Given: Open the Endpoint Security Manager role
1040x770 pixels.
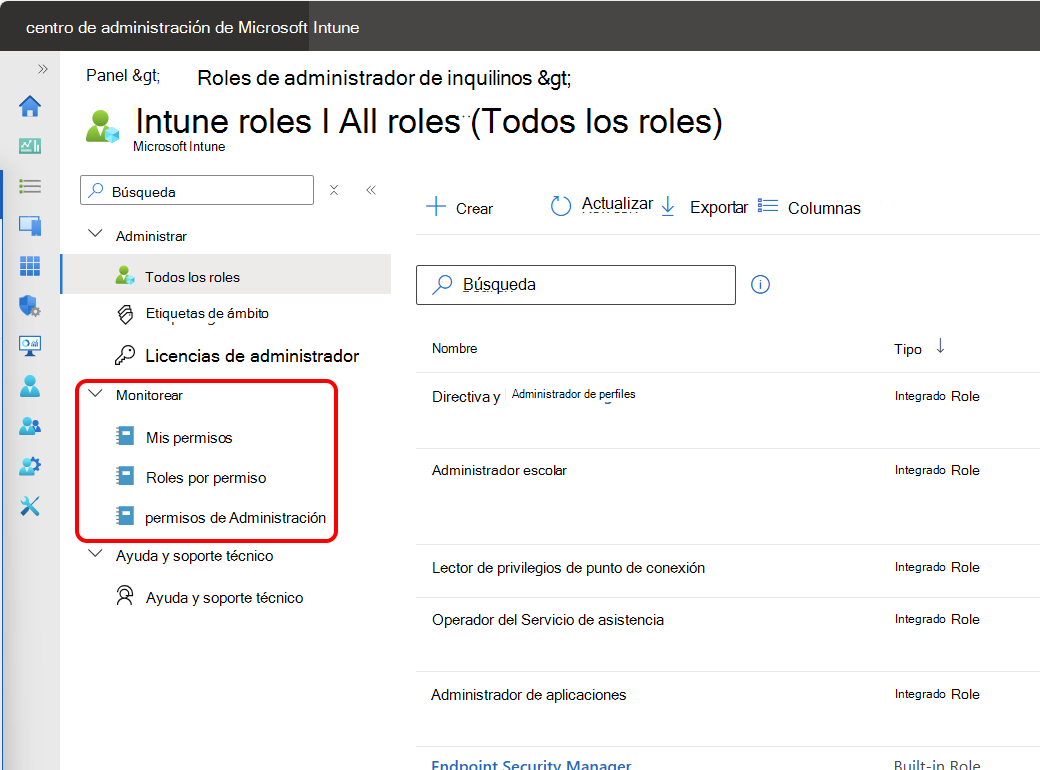Looking at the screenshot, I should [531, 765].
